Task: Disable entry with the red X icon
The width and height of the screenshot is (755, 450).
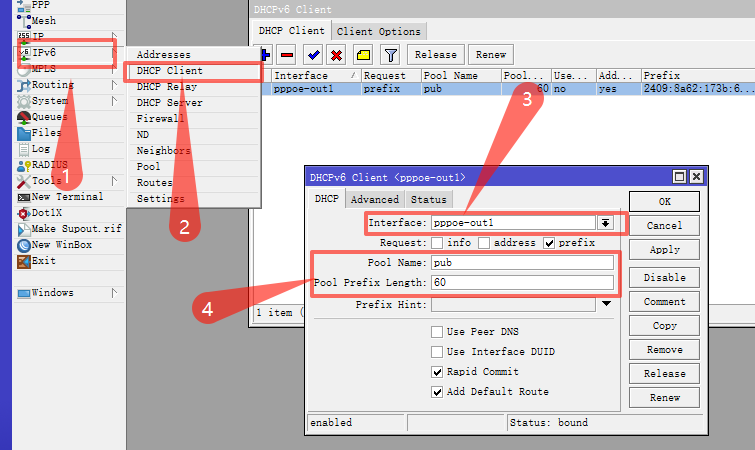Action: point(337,55)
